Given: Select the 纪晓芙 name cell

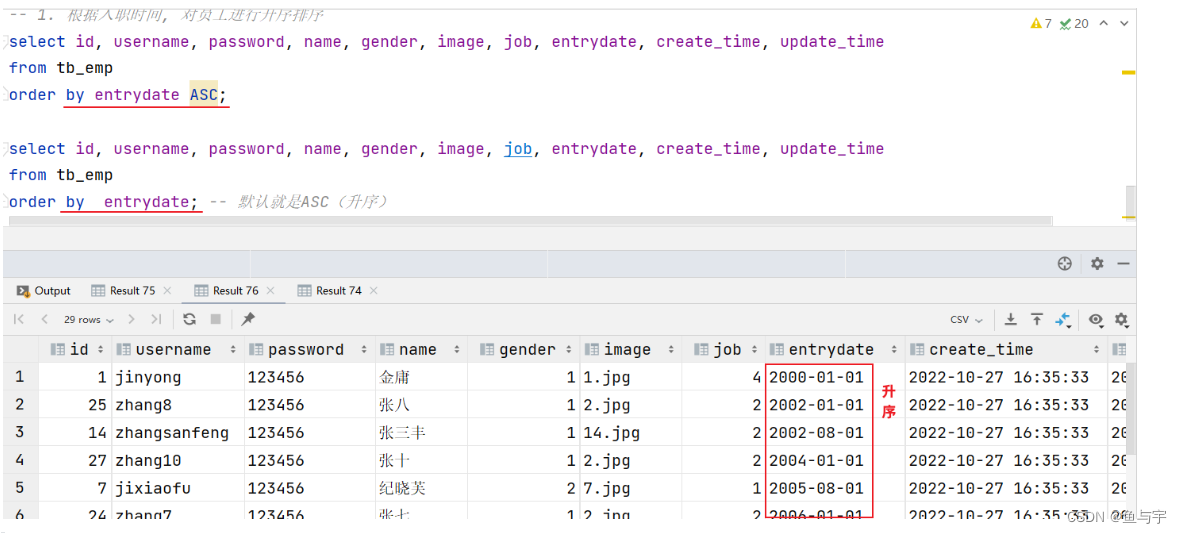Looking at the screenshot, I should click(x=421, y=489).
